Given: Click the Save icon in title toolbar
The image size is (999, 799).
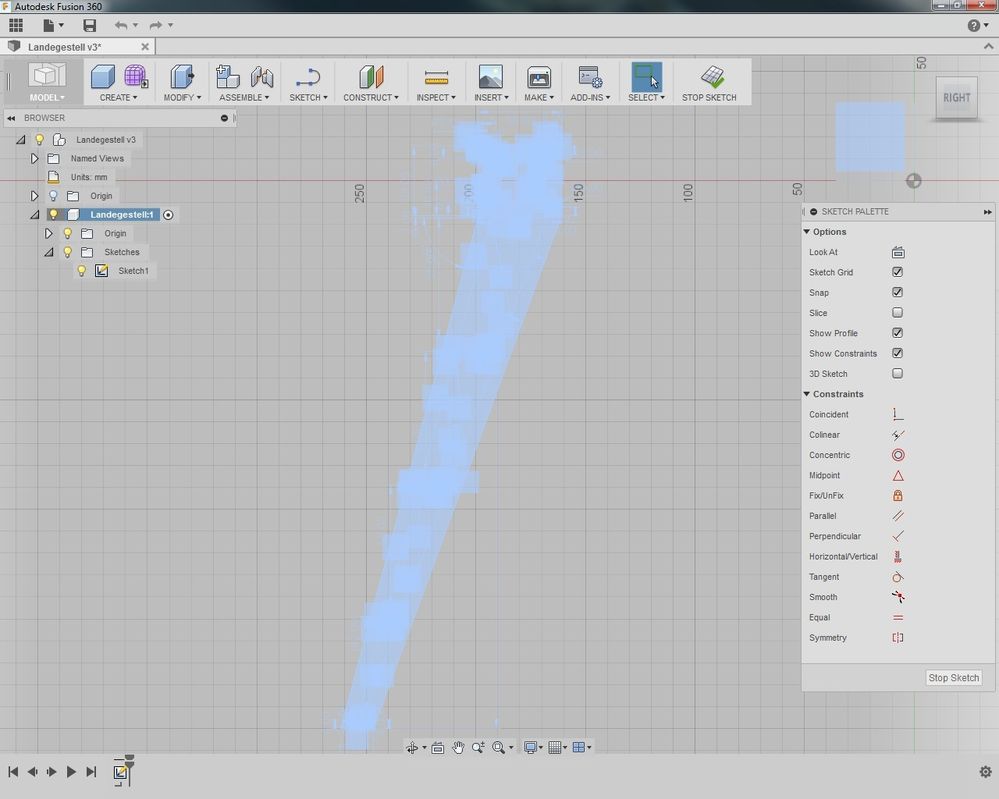Looking at the screenshot, I should (x=90, y=25).
